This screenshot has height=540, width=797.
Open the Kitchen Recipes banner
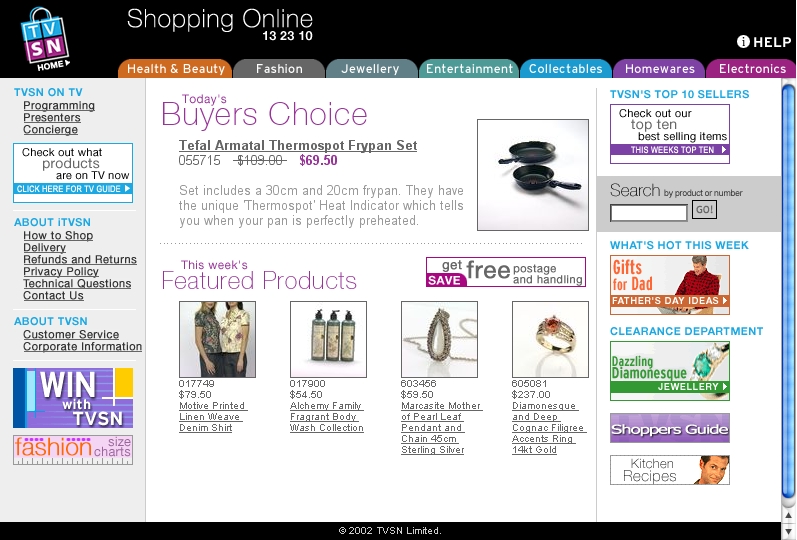coord(669,470)
